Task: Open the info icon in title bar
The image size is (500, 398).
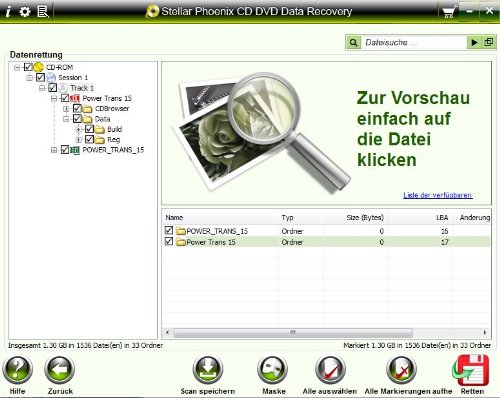Action: (x=8, y=12)
